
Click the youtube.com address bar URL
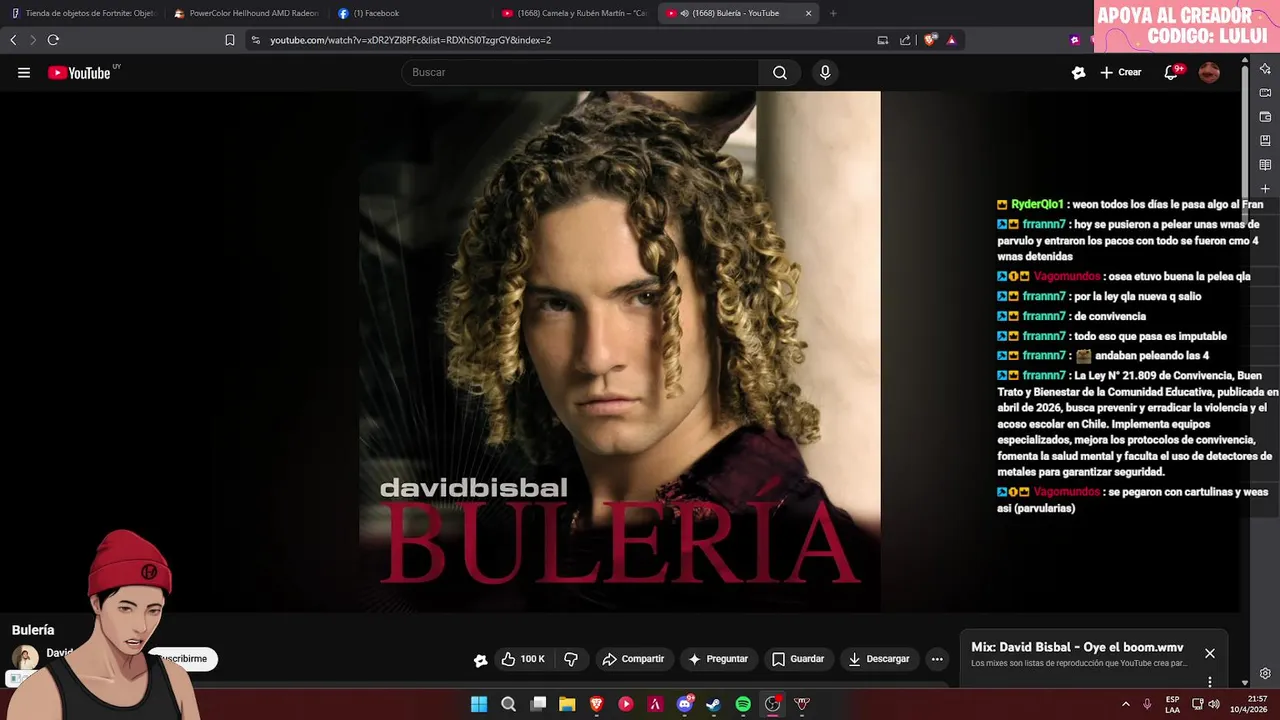pos(410,40)
